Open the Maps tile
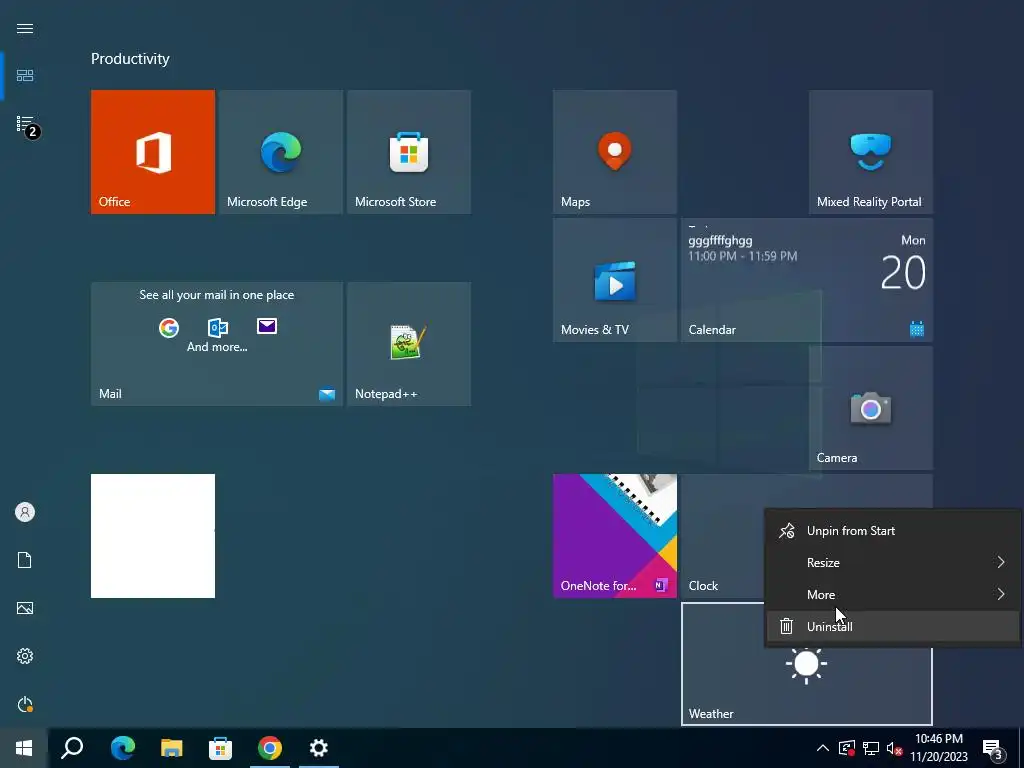 click(x=615, y=152)
